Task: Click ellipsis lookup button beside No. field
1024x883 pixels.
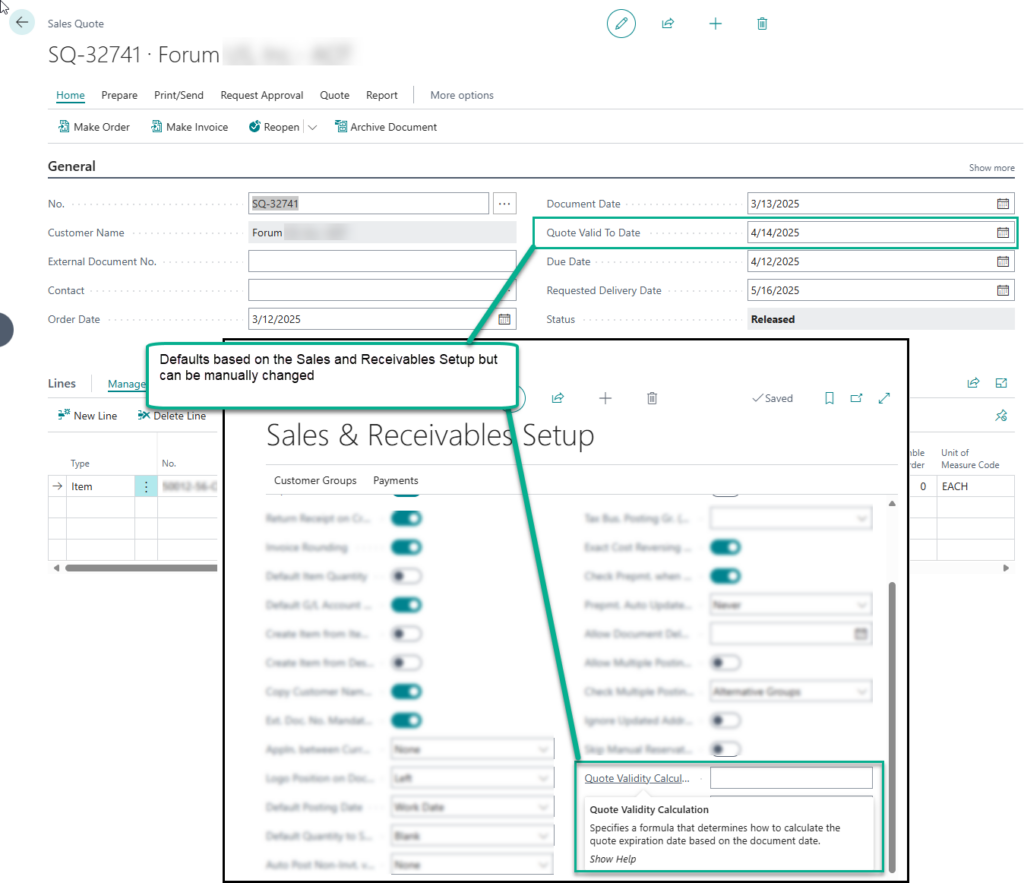Action: [505, 204]
